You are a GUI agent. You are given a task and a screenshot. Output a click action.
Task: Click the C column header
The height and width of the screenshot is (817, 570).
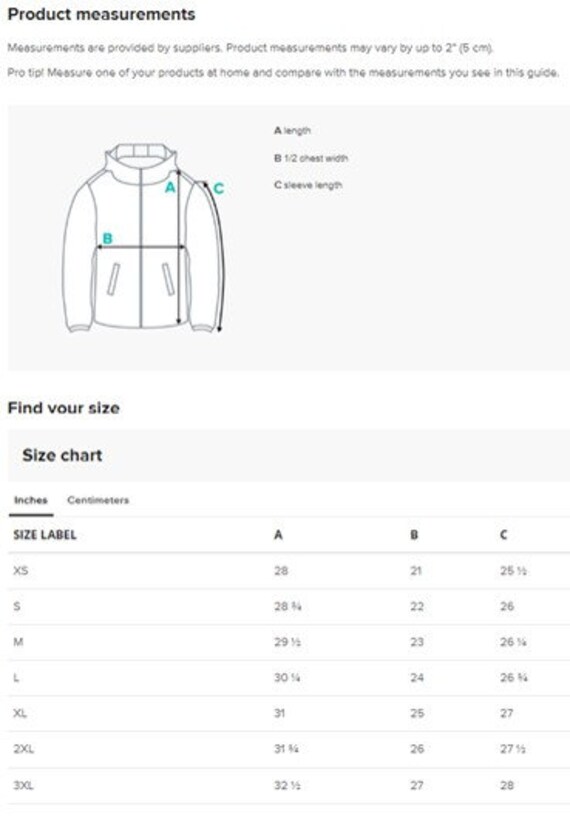(x=504, y=535)
